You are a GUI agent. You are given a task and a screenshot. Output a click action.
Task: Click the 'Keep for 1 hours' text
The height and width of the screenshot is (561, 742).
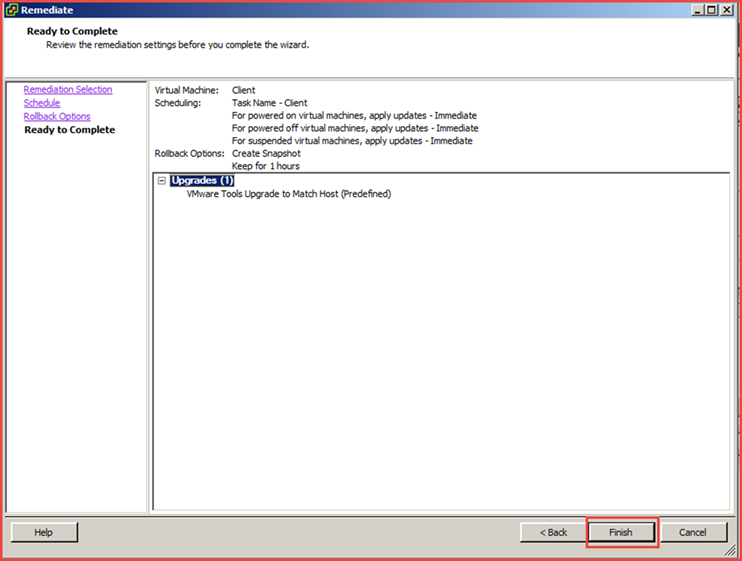pos(265,166)
